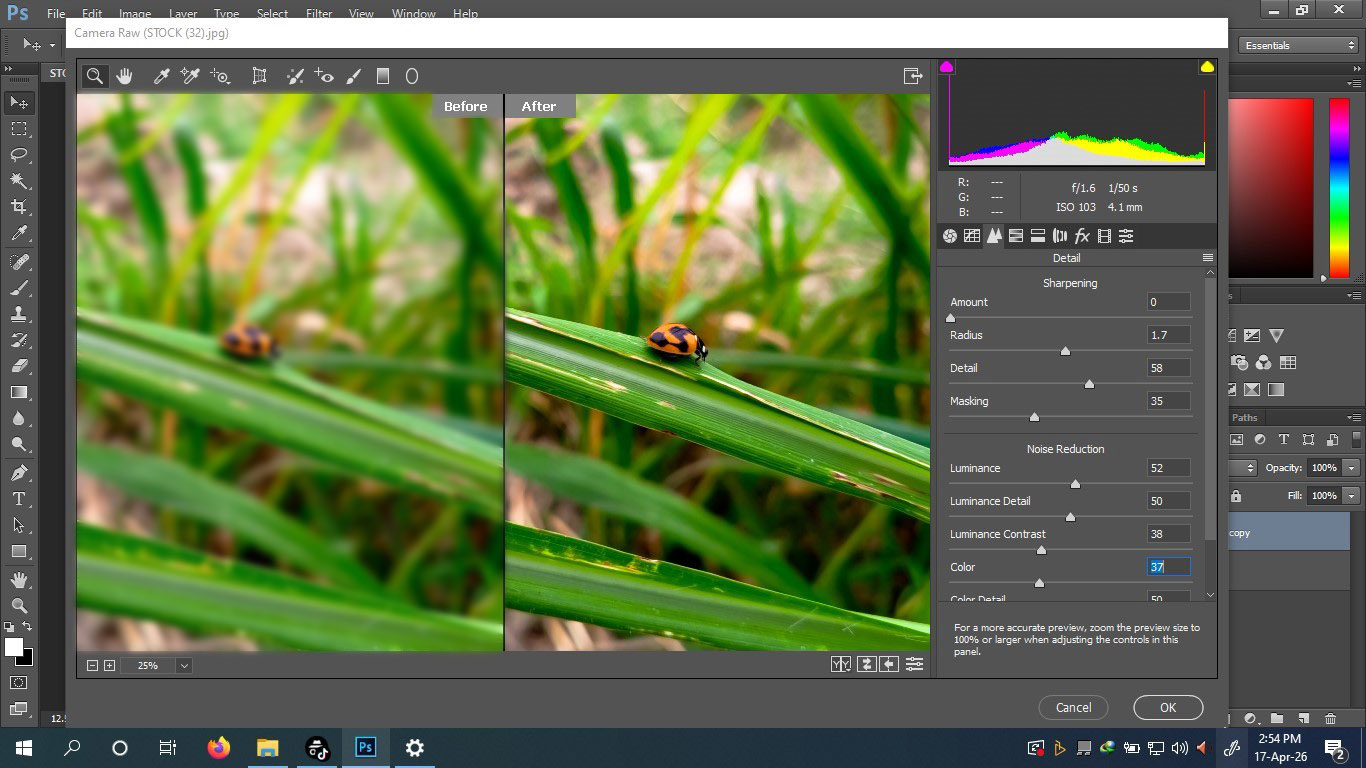Open File Explorer from the taskbar
This screenshot has width=1366, height=768.
267,748
